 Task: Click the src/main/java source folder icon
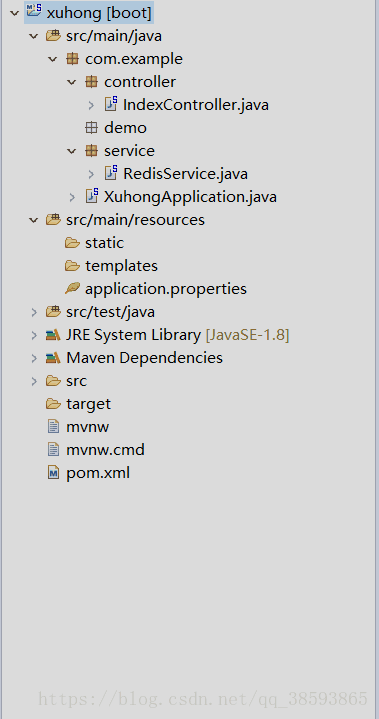[x=54, y=36]
